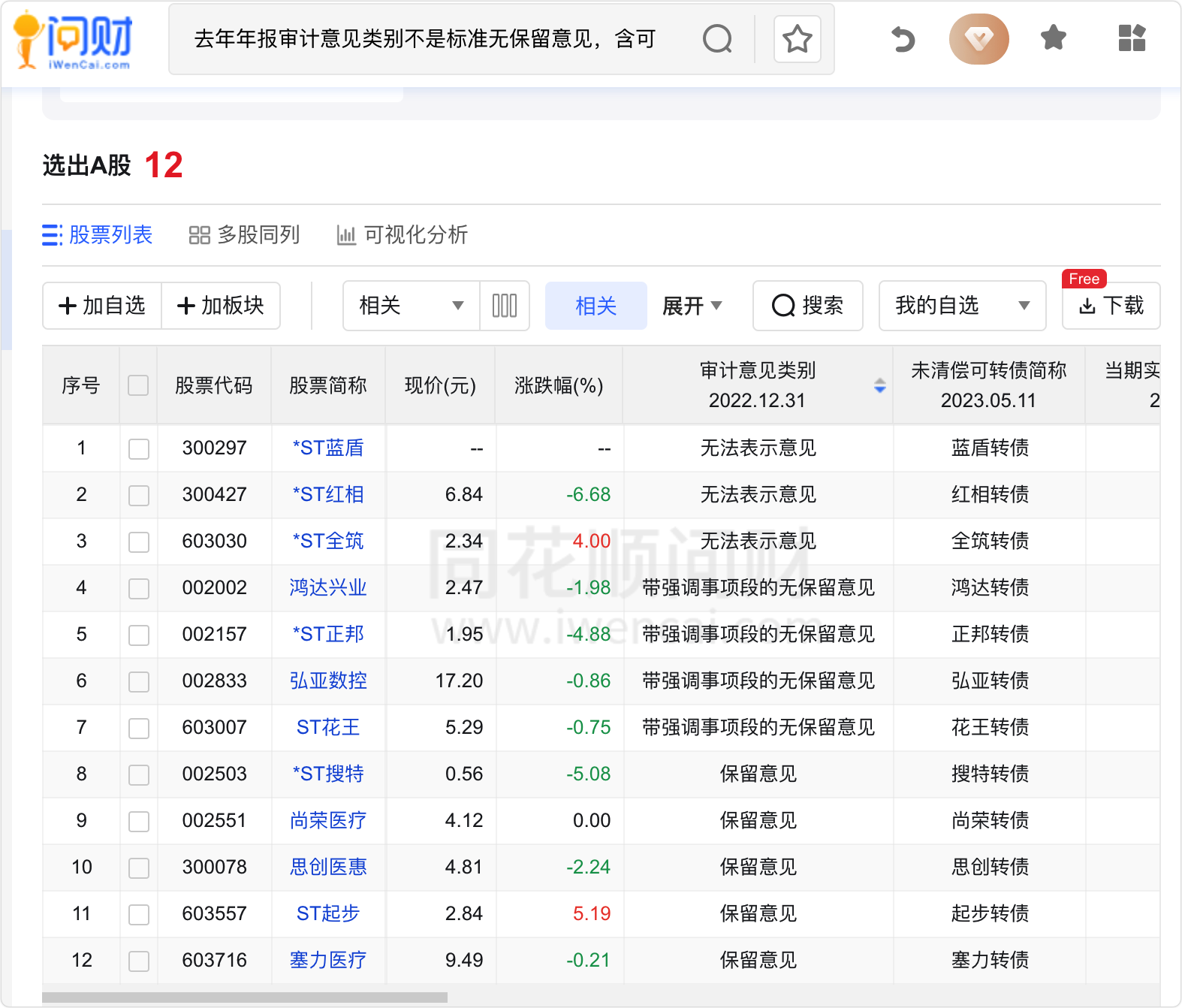The height and width of the screenshot is (1008, 1182).
Task: Open the solid star favorites icon
Action: 1053,38
